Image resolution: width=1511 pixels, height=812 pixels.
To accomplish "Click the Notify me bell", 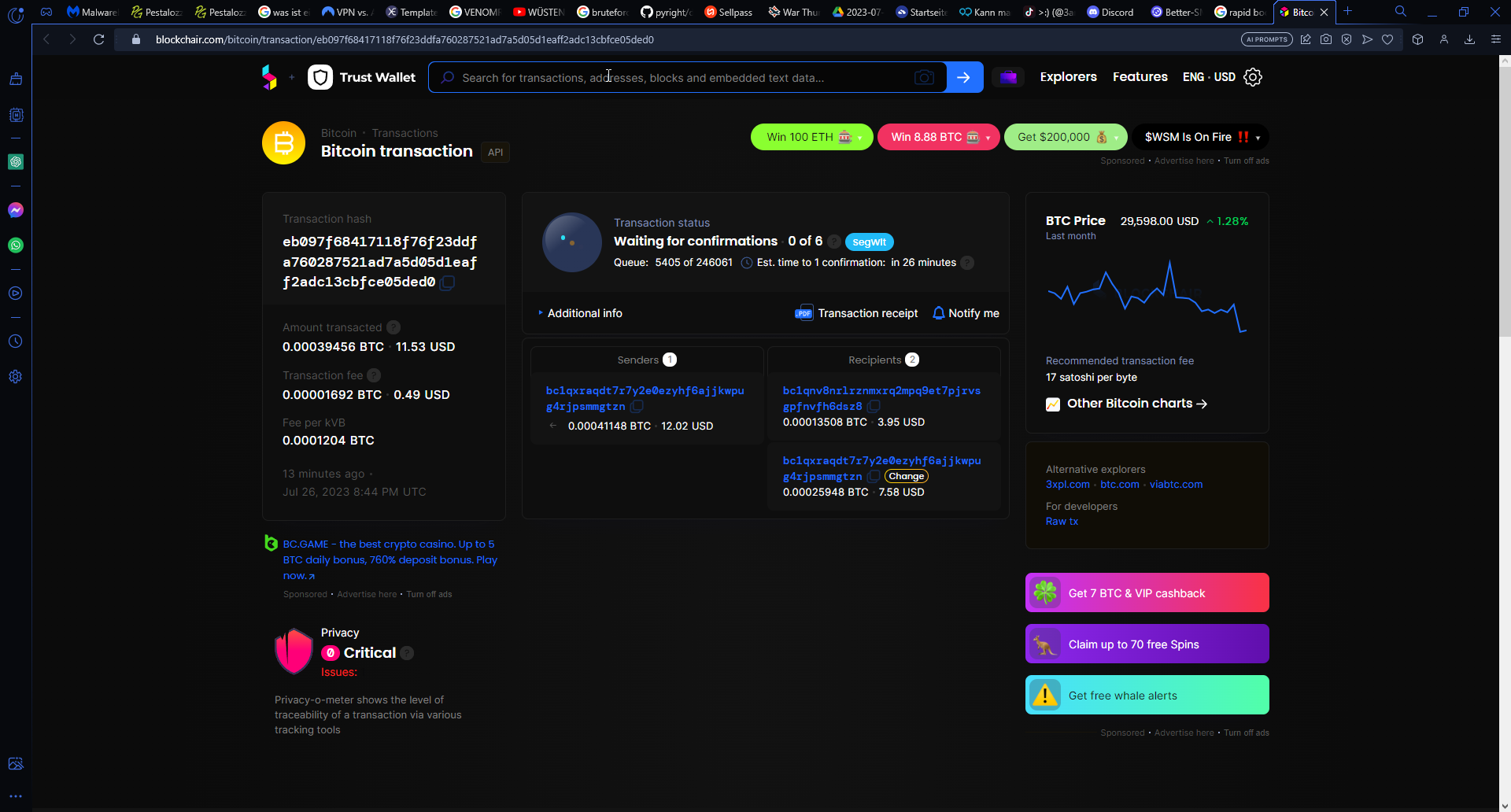I will 966,313.
